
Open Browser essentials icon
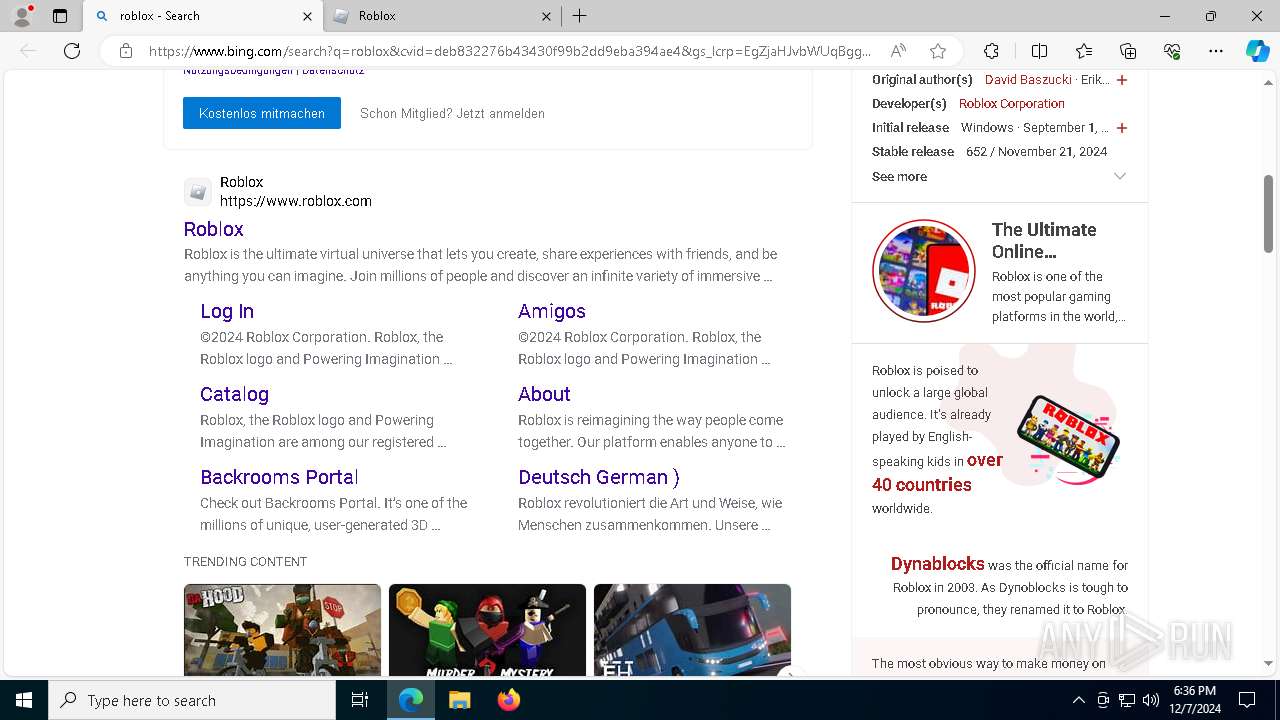coord(1172,51)
